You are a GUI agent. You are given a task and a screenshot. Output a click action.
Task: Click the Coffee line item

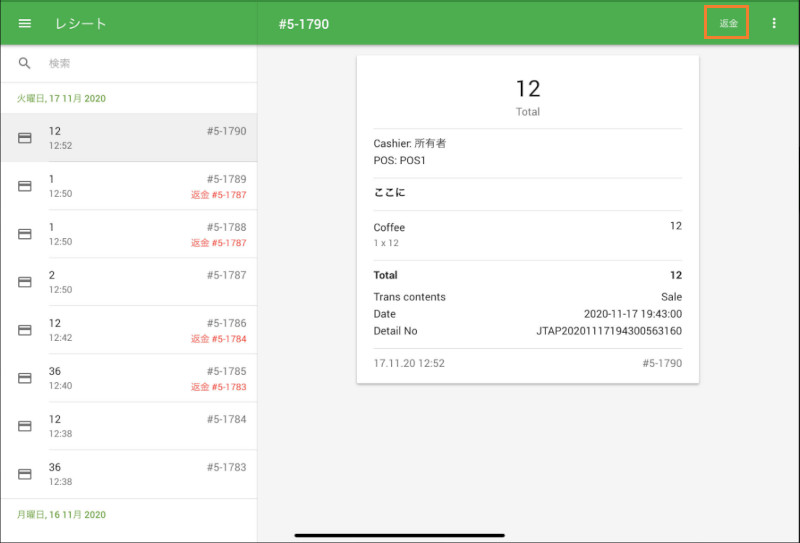pyautogui.click(x=528, y=235)
